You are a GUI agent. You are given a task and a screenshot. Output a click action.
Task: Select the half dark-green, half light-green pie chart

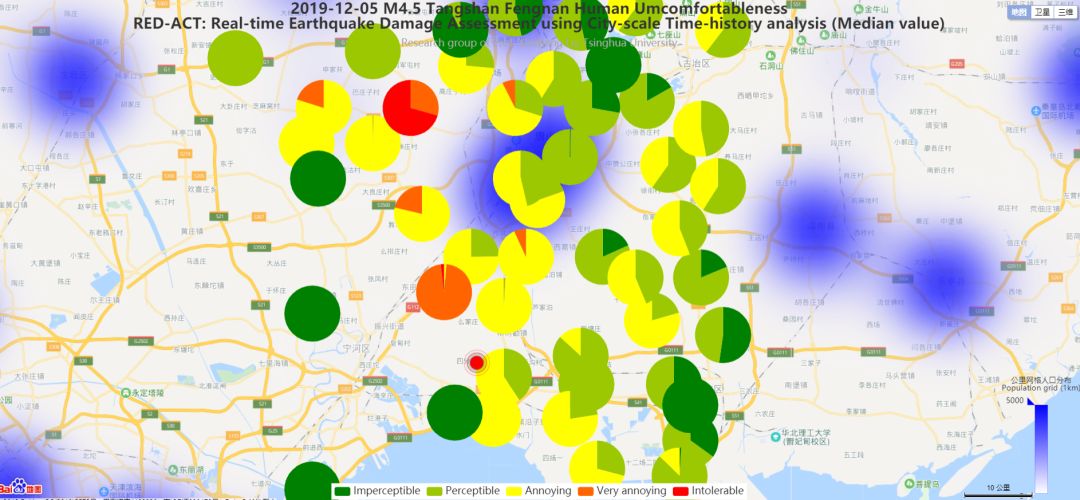(x=723, y=335)
